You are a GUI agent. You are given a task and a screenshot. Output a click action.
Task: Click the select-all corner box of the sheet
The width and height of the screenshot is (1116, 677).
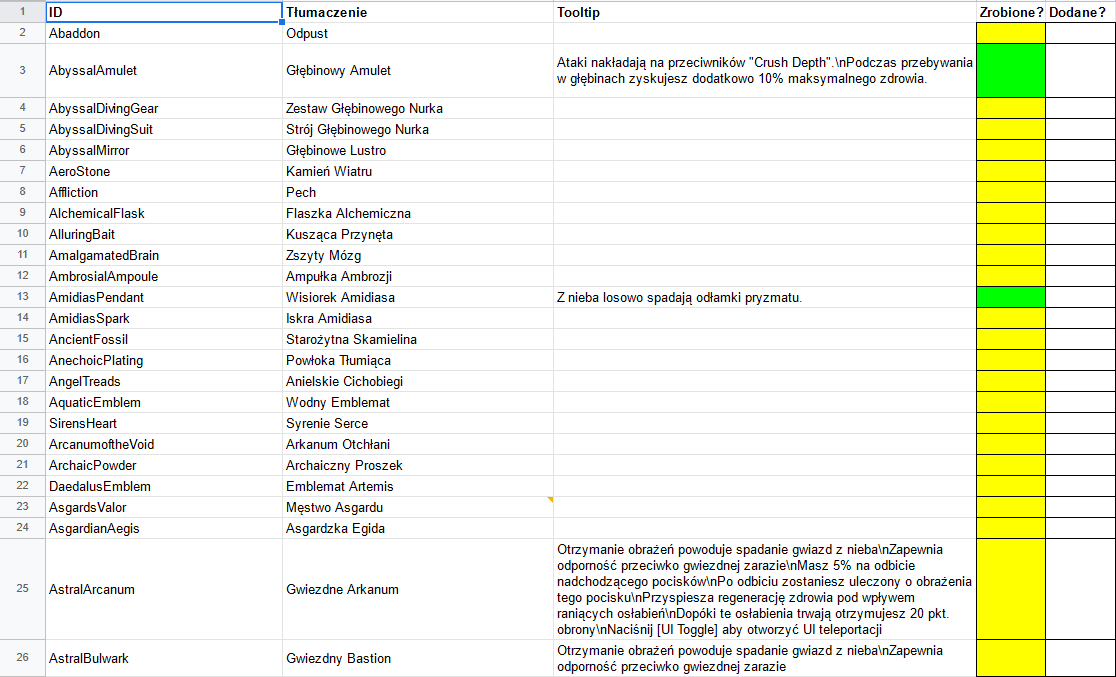(x=22, y=12)
